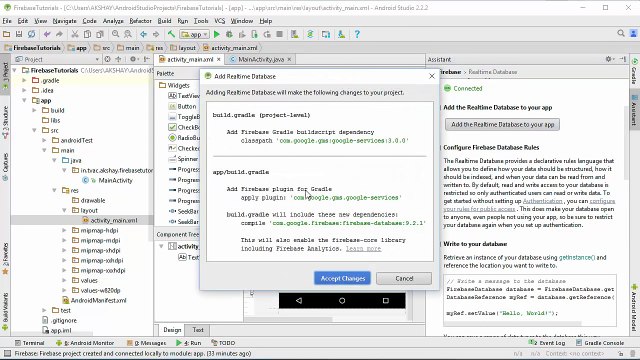Screen dimensions: 640x360
Task: Click the Sync Project with Gradle icon
Action: (310, 34)
